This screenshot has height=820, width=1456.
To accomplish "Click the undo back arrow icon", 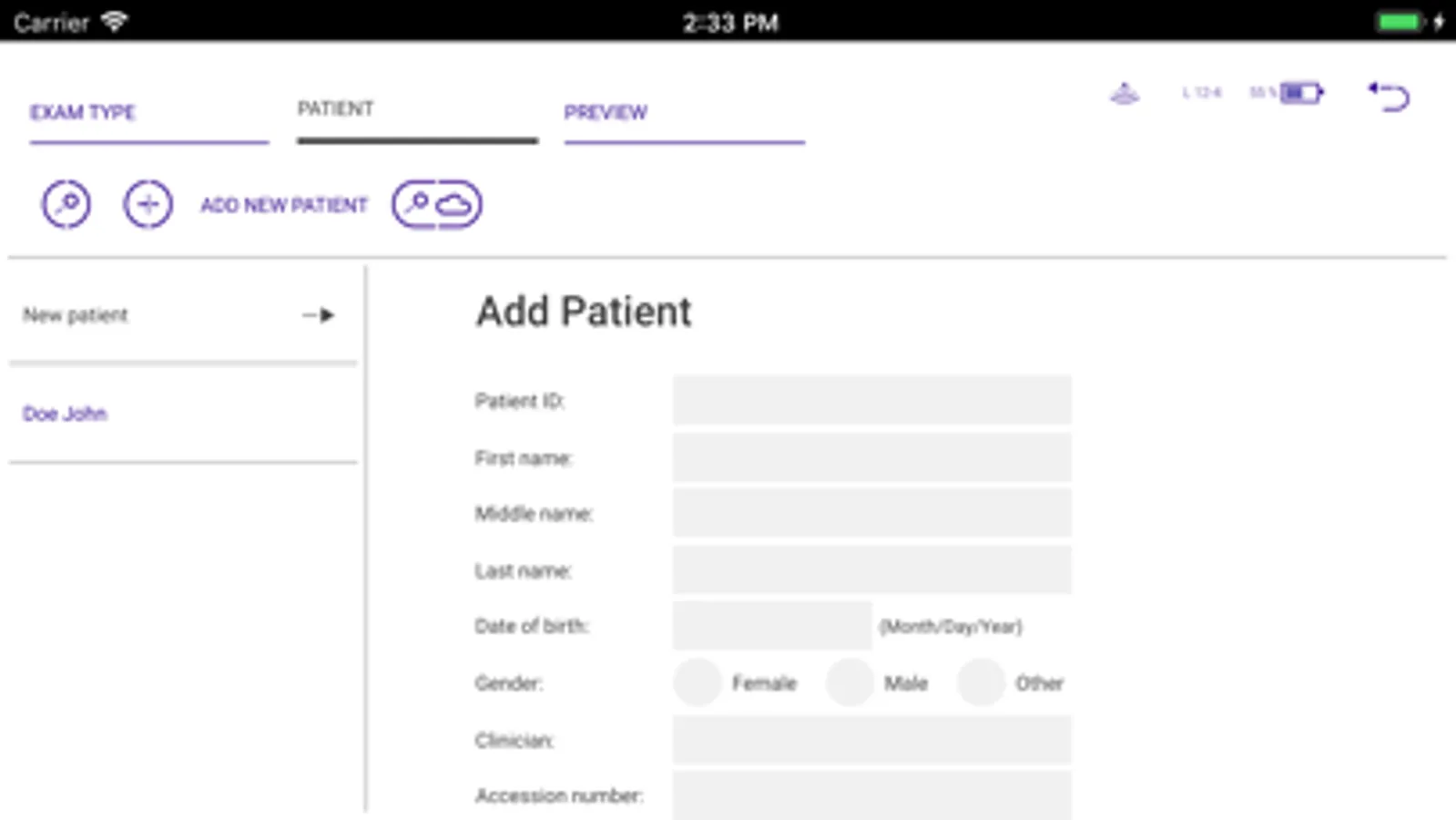I will [x=1390, y=96].
